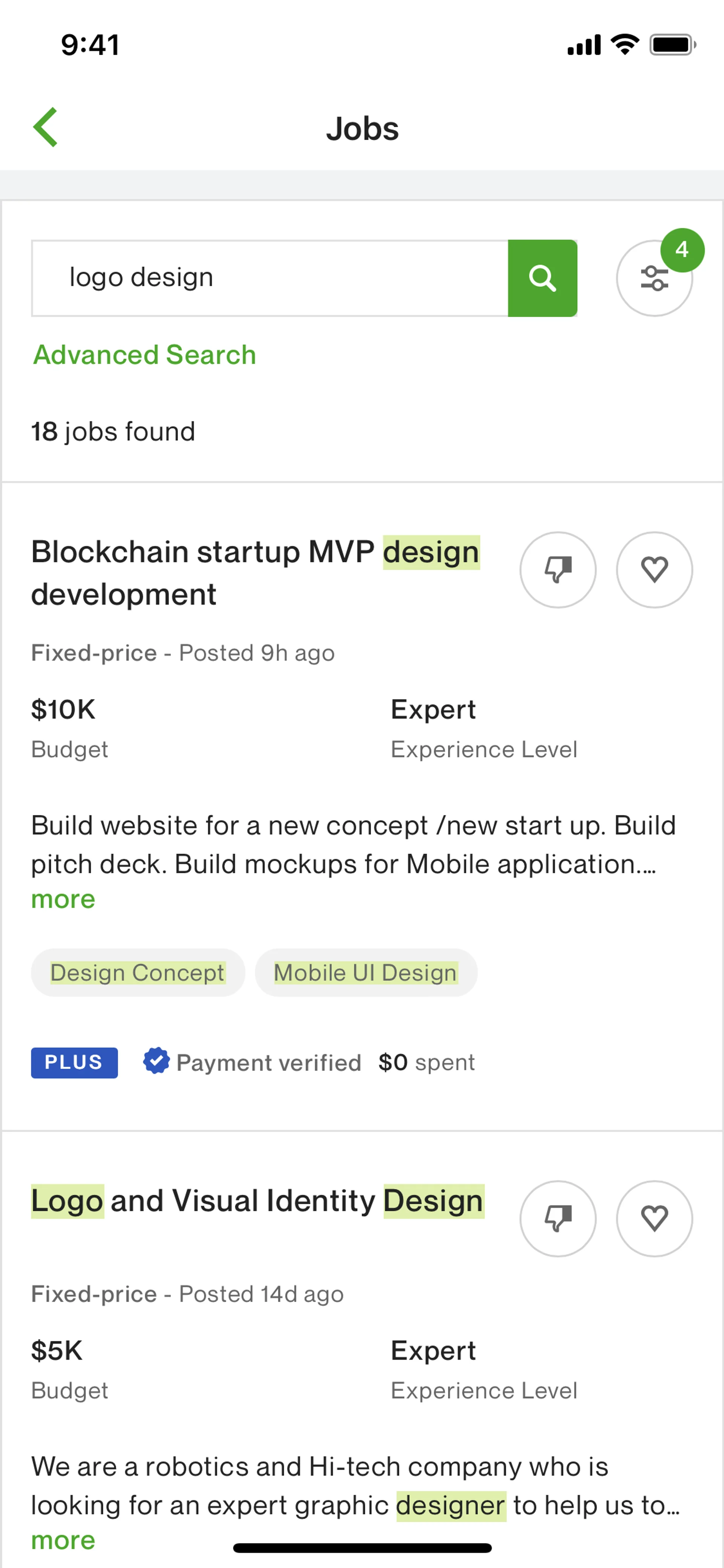Click the filter count badge showing 4

coord(682,250)
